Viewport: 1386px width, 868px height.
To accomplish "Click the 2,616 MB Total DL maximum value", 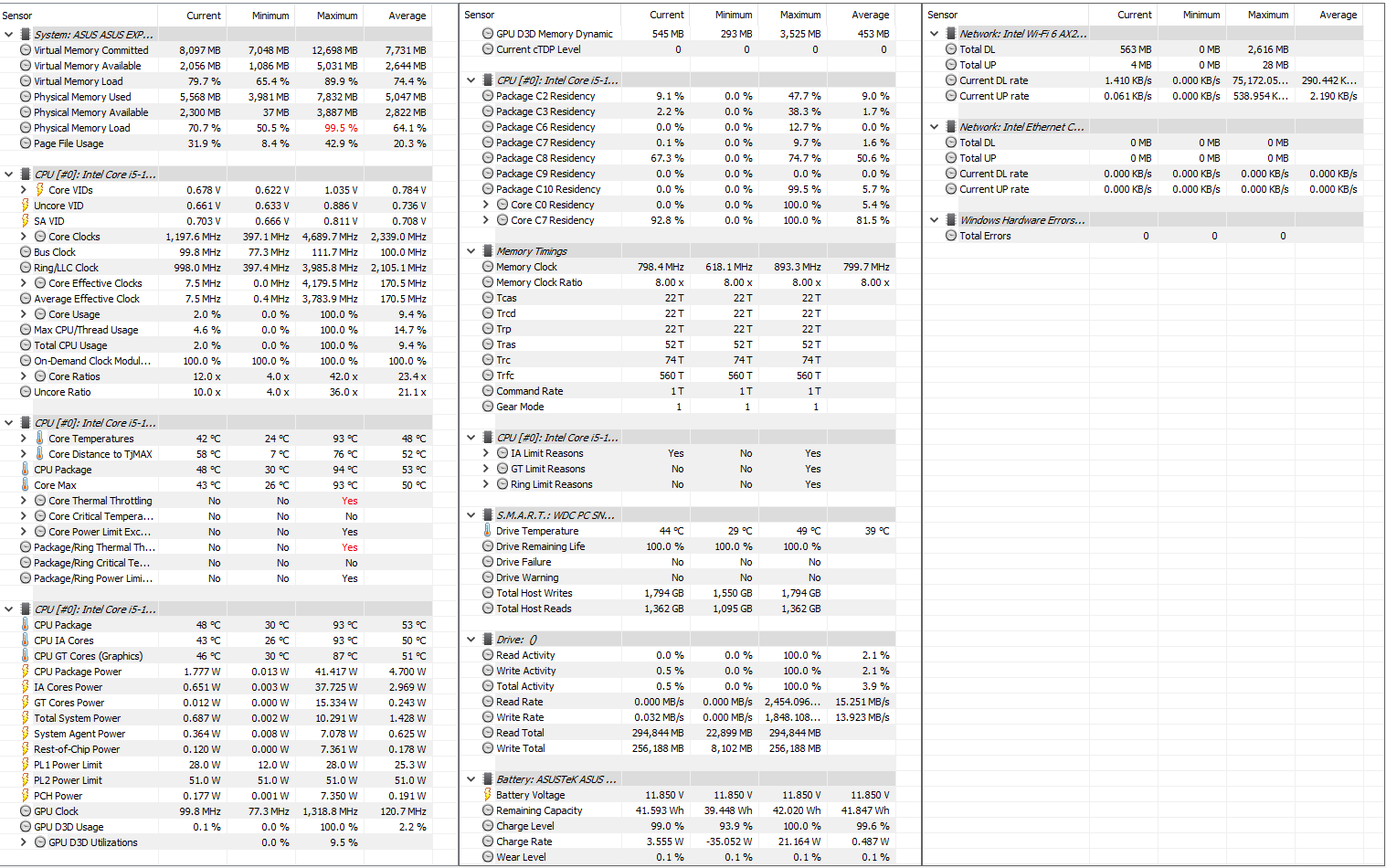I will tap(1268, 49).
